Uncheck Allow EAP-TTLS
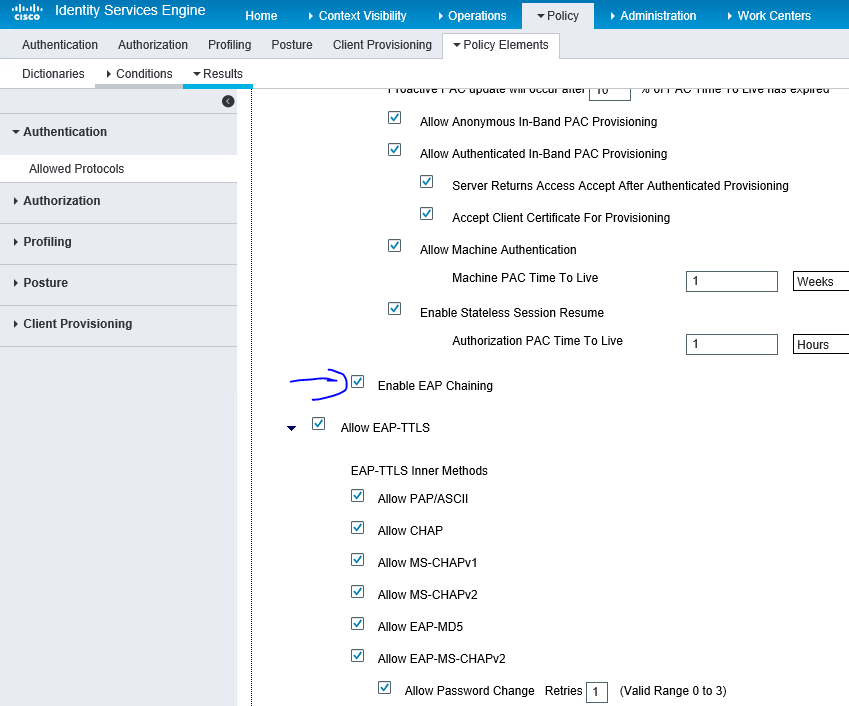The height and width of the screenshot is (706, 849). (x=318, y=424)
